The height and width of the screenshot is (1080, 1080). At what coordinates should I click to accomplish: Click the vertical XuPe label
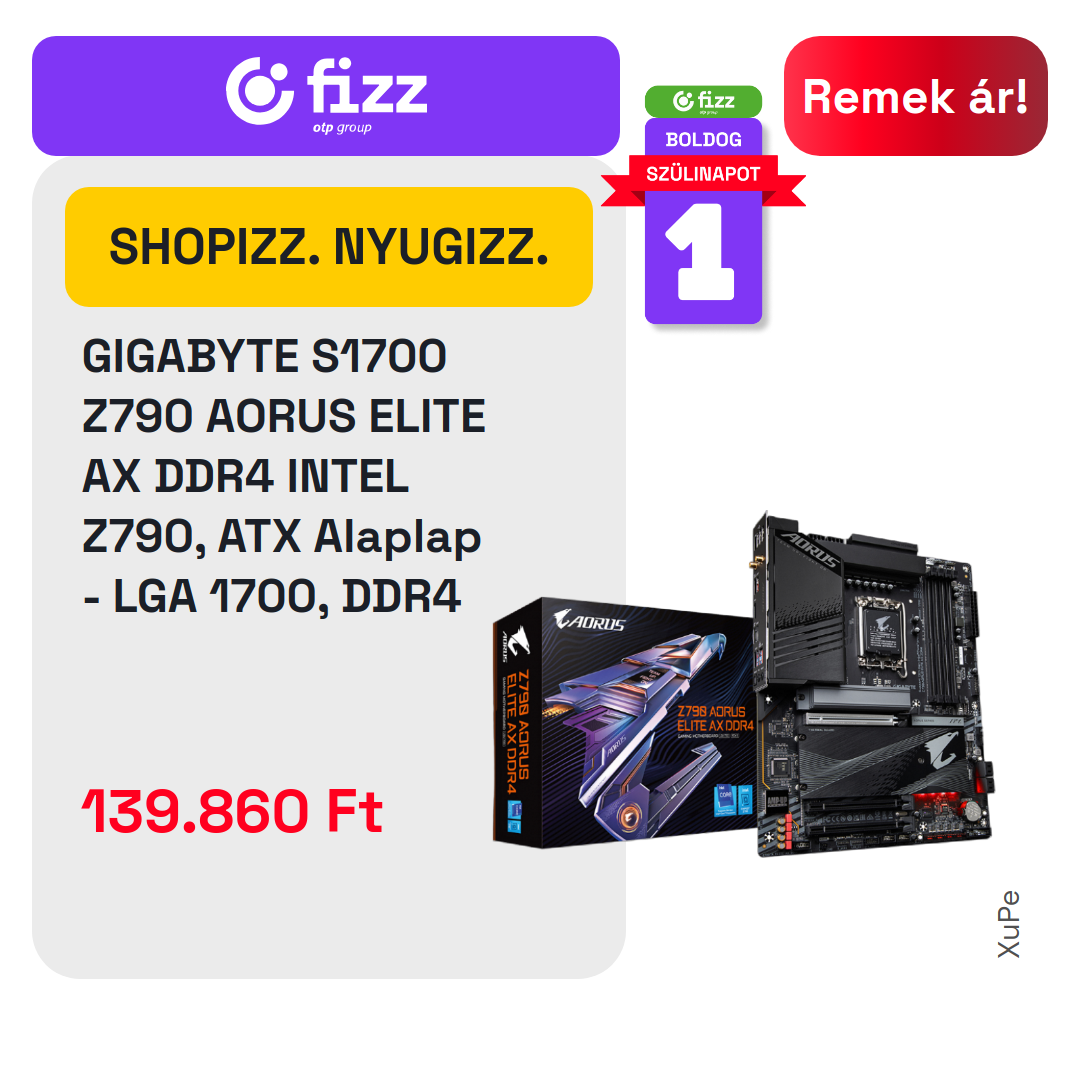[1008, 924]
